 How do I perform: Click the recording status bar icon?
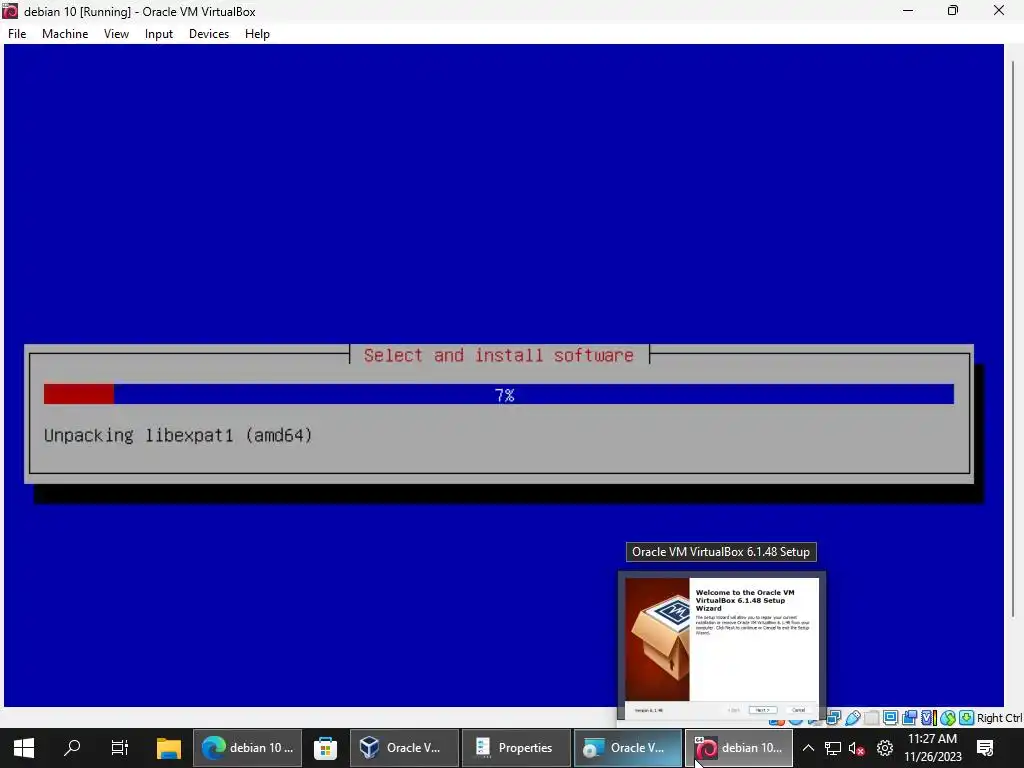tap(909, 718)
